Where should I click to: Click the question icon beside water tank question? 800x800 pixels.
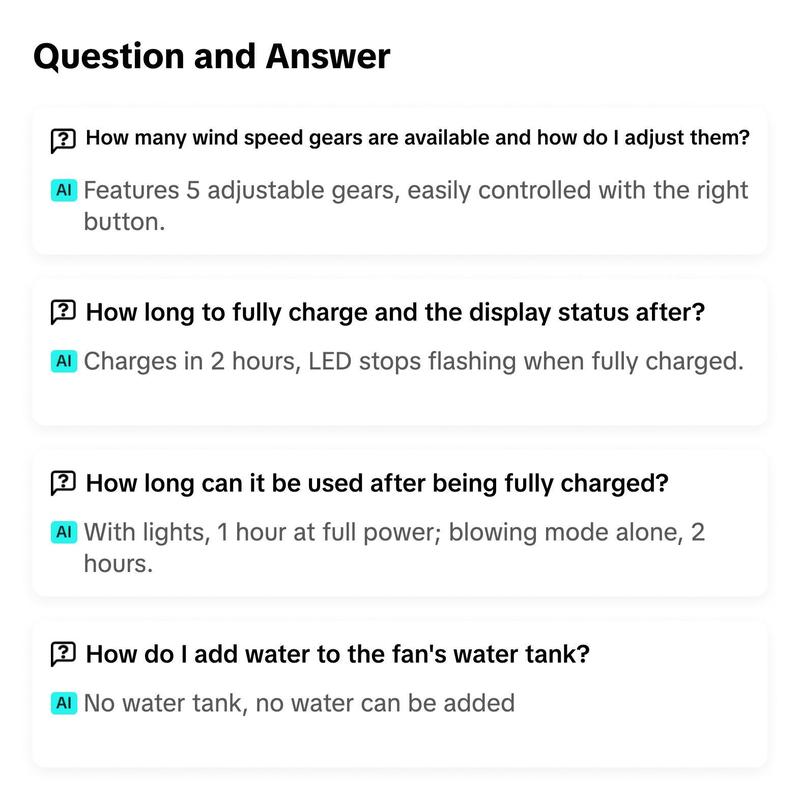[63, 654]
